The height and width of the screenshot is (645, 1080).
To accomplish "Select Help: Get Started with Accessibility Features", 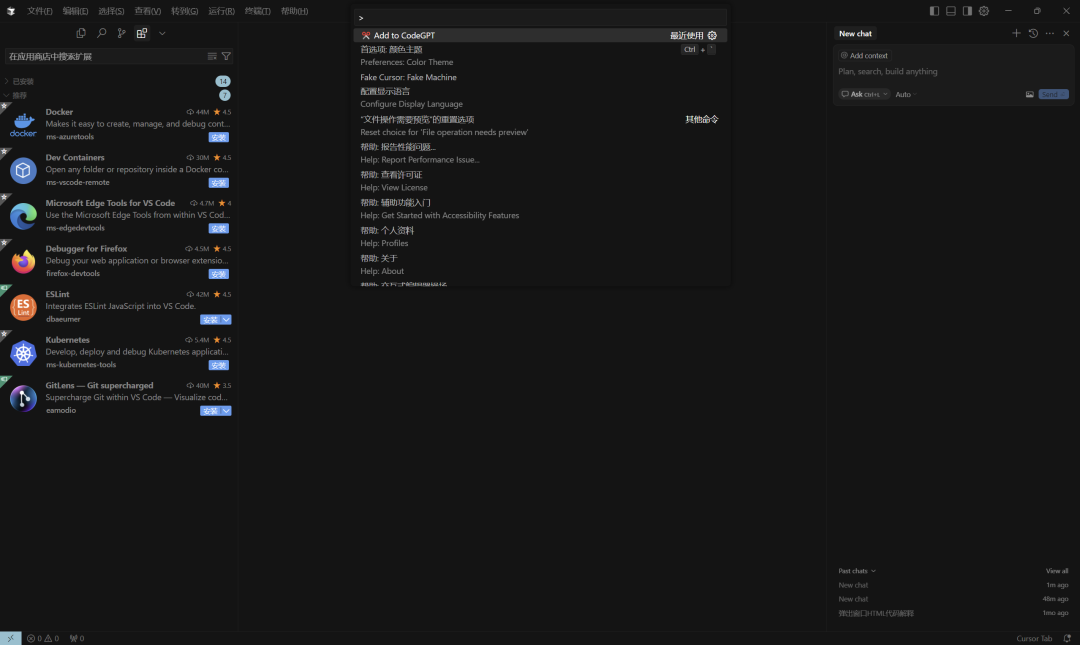I will (540, 209).
